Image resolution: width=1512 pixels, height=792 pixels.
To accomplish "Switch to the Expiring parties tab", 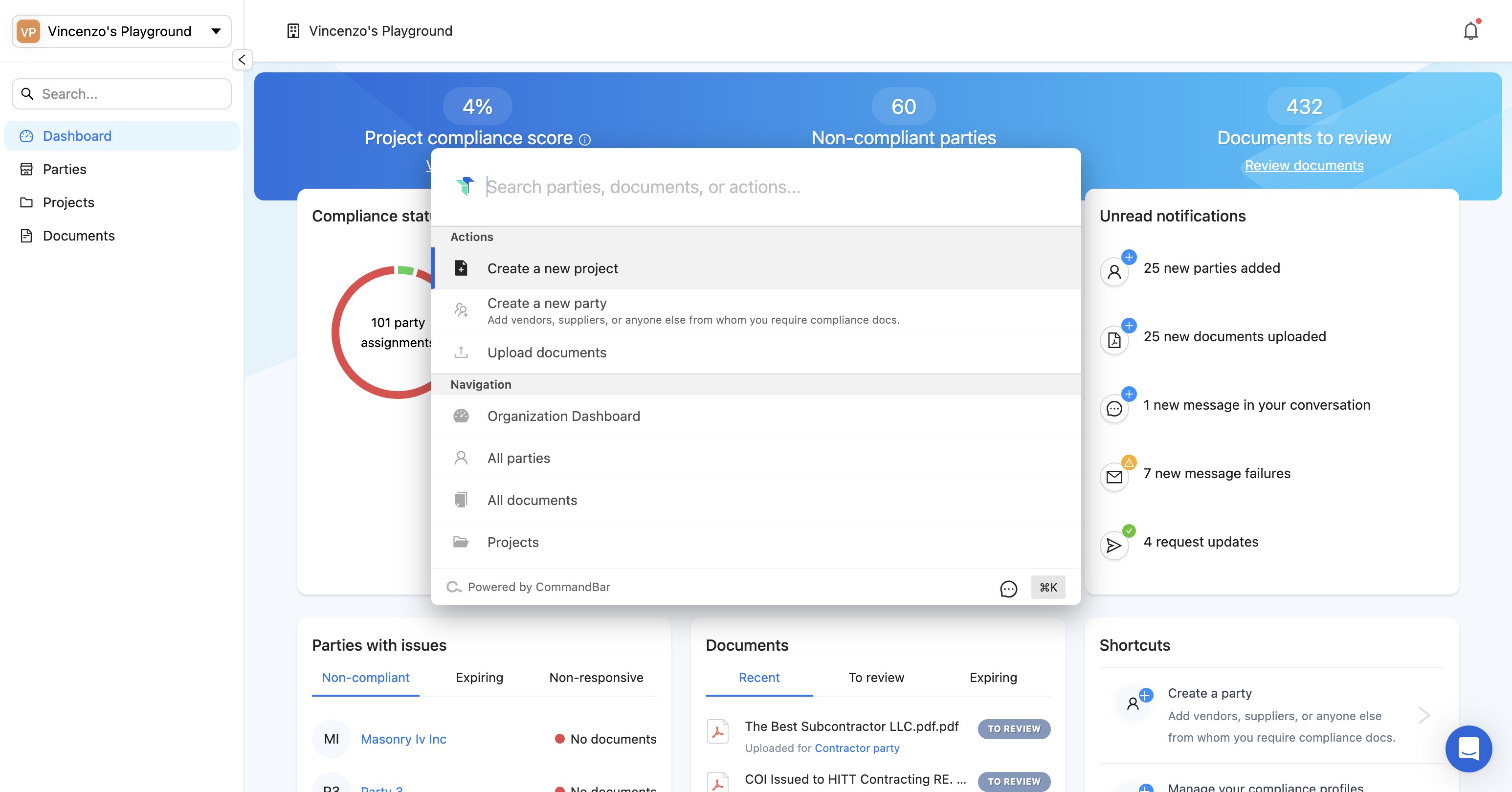I will [479, 678].
